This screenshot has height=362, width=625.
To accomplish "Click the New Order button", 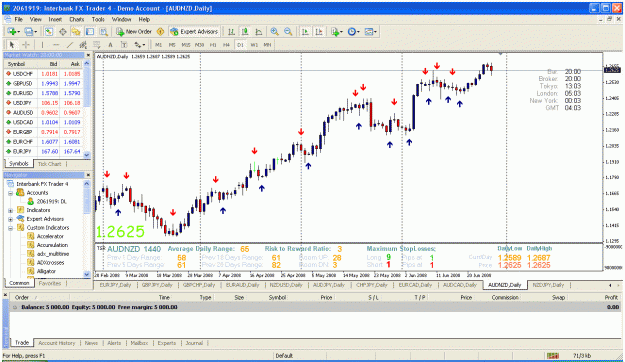I will [x=134, y=31].
